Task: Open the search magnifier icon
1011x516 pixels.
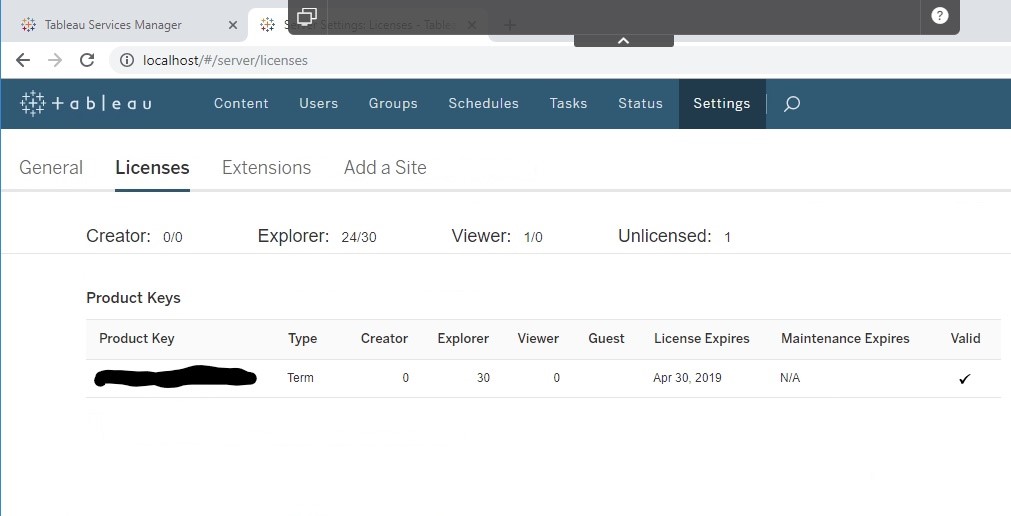Action: coord(792,103)
